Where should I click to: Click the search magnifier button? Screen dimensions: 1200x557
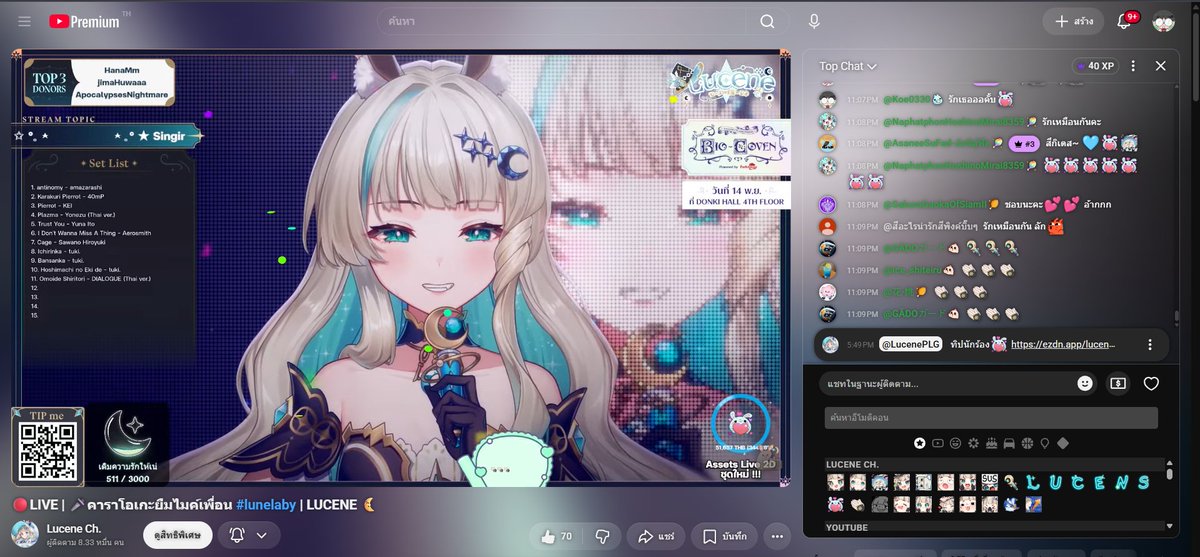pyautogui.click(x=767, y=21)
